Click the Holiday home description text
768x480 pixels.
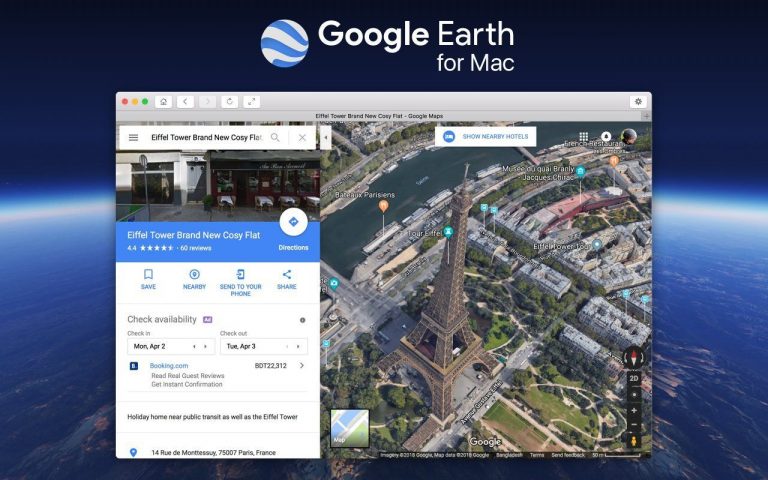213,417
